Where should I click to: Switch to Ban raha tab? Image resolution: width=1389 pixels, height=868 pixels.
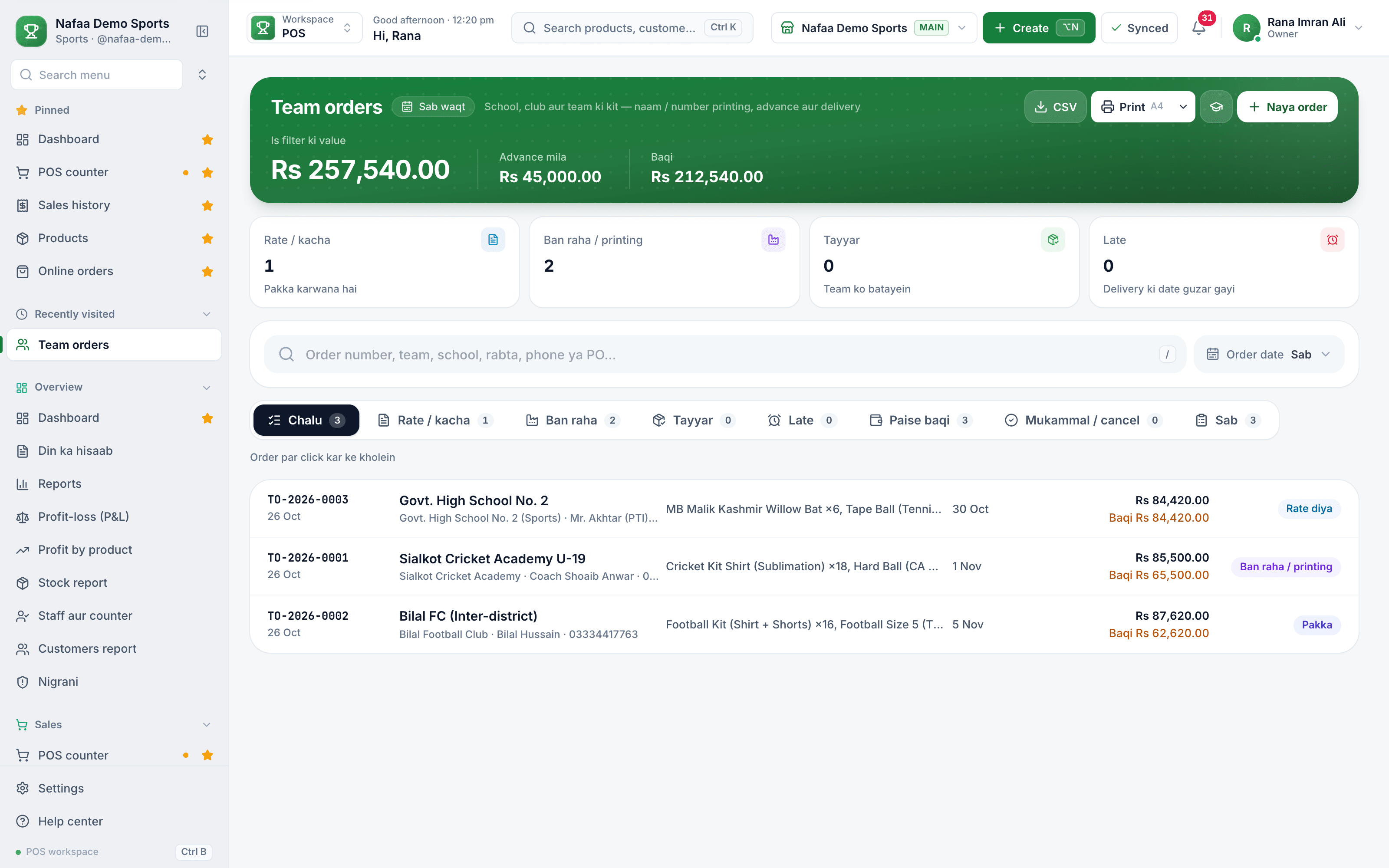[x=573, y=421]
